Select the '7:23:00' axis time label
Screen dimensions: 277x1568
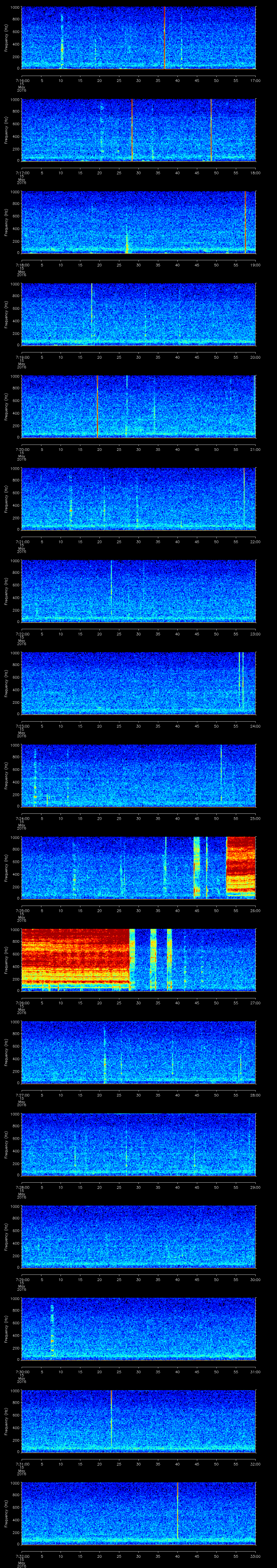(22, 726)
